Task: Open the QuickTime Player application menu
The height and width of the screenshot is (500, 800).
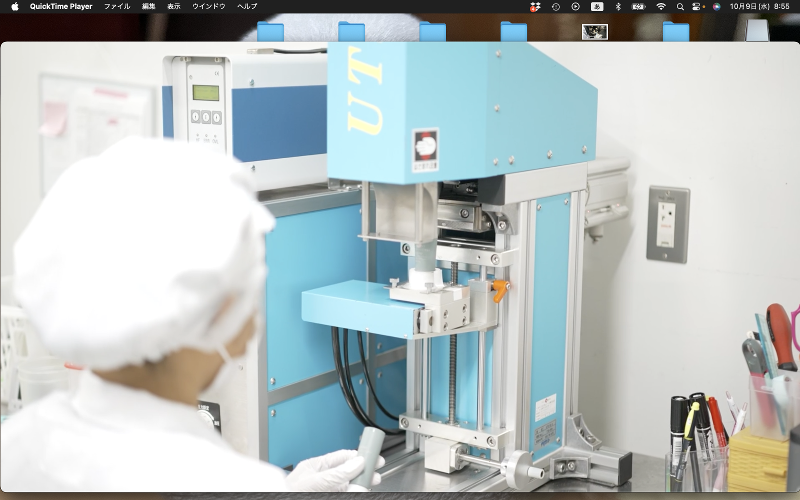Action: [61, 6]
